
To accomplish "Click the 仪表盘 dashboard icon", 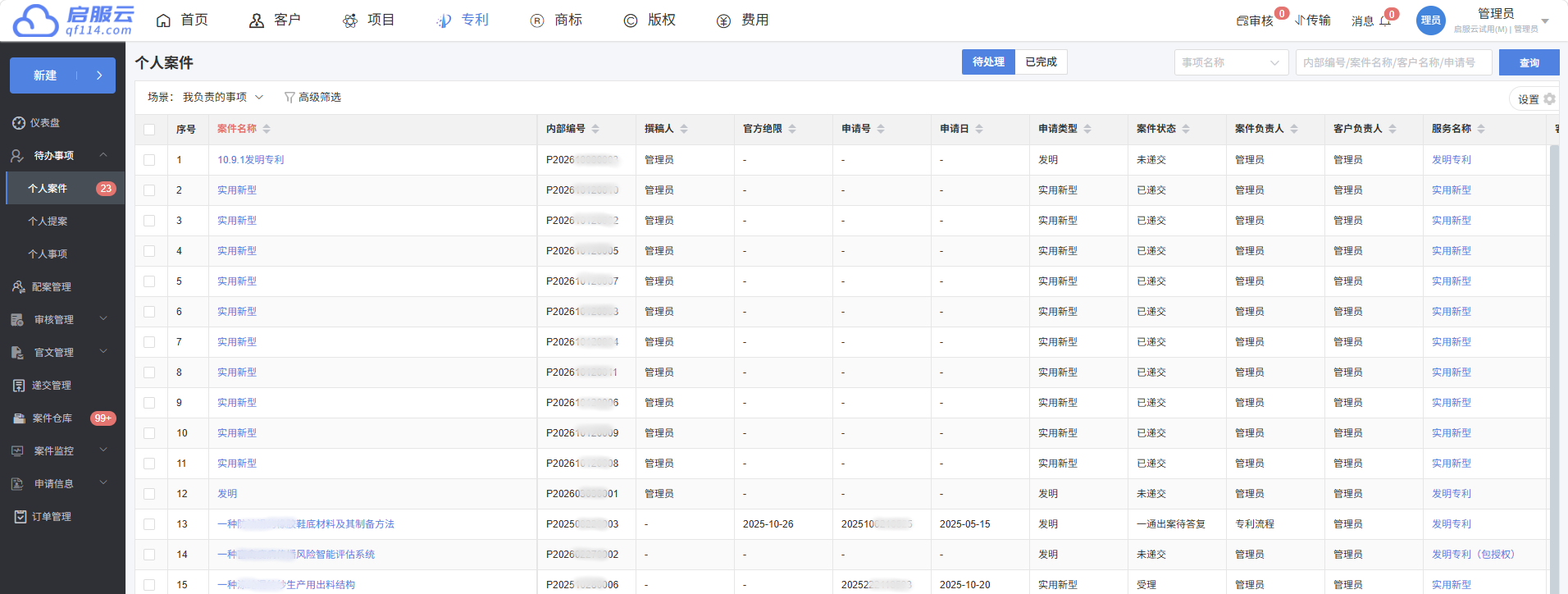I will pyautogui.click(x=19, y=123).
